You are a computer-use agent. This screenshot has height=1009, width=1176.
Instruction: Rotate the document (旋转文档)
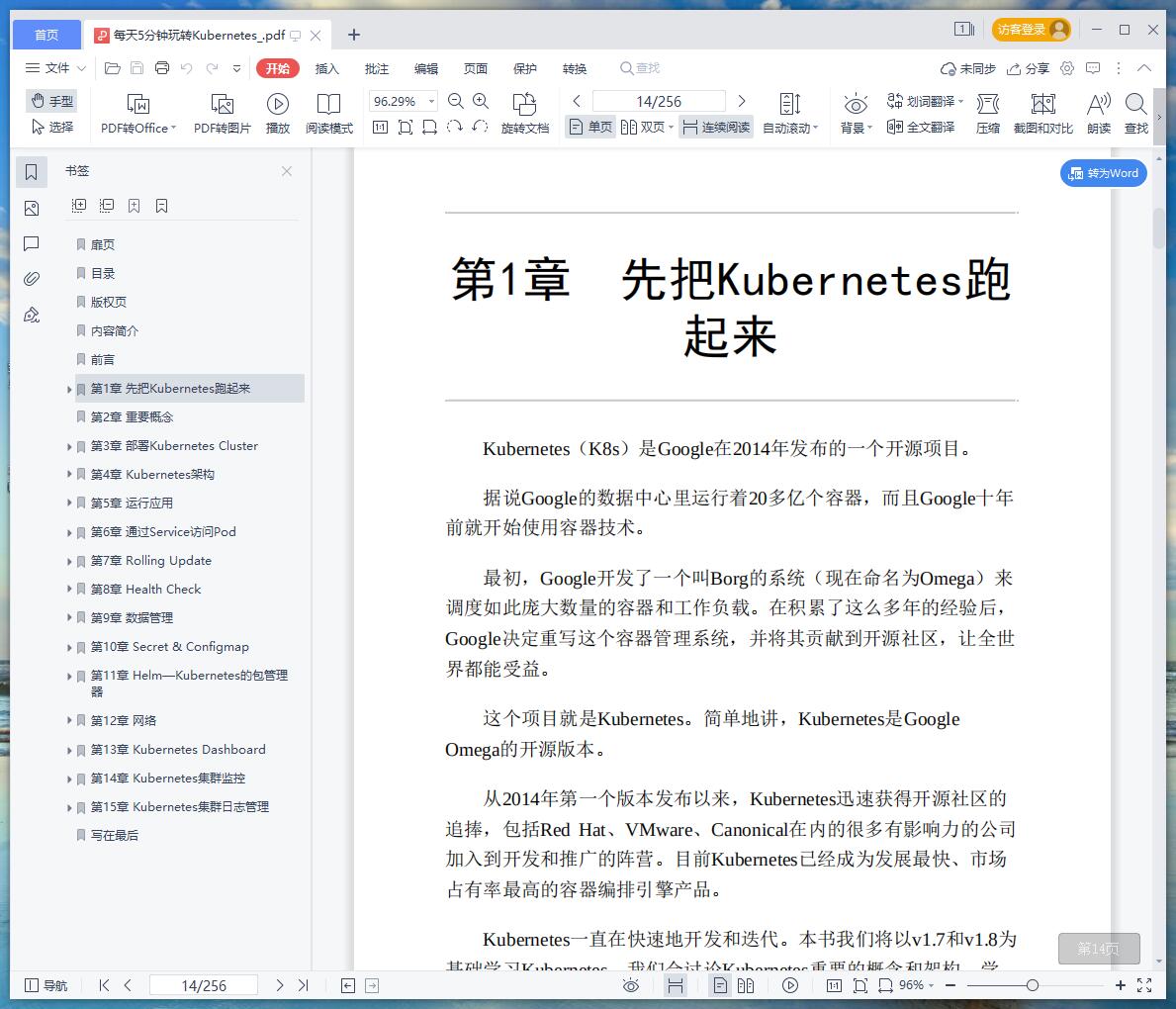tap(525, 114)
